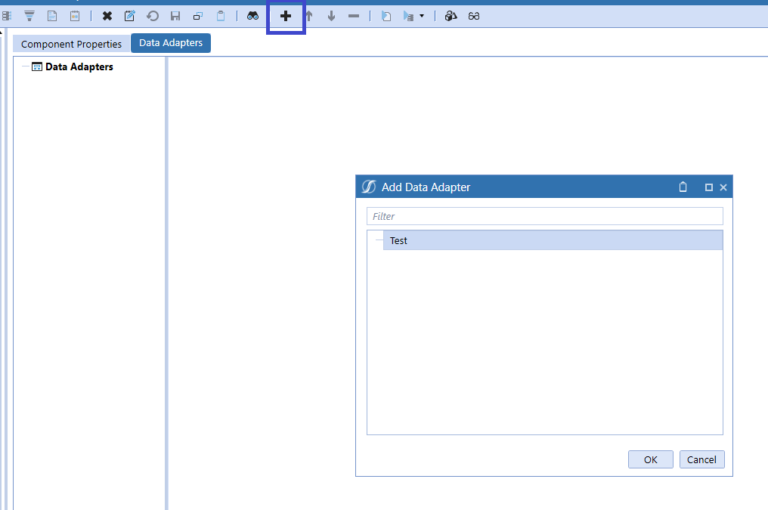Click the down arrow move icon
This screenshot has height=510, width=768.
331,16
